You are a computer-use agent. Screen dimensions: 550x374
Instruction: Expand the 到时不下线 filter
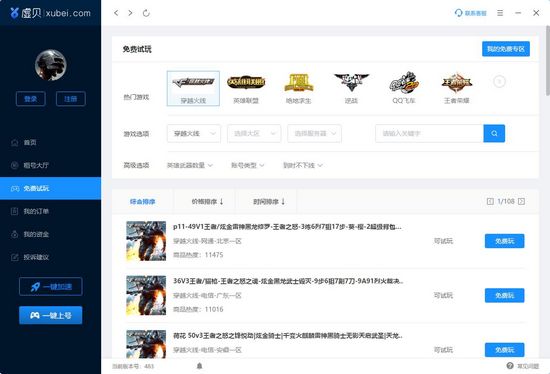[x=303, y=165]
